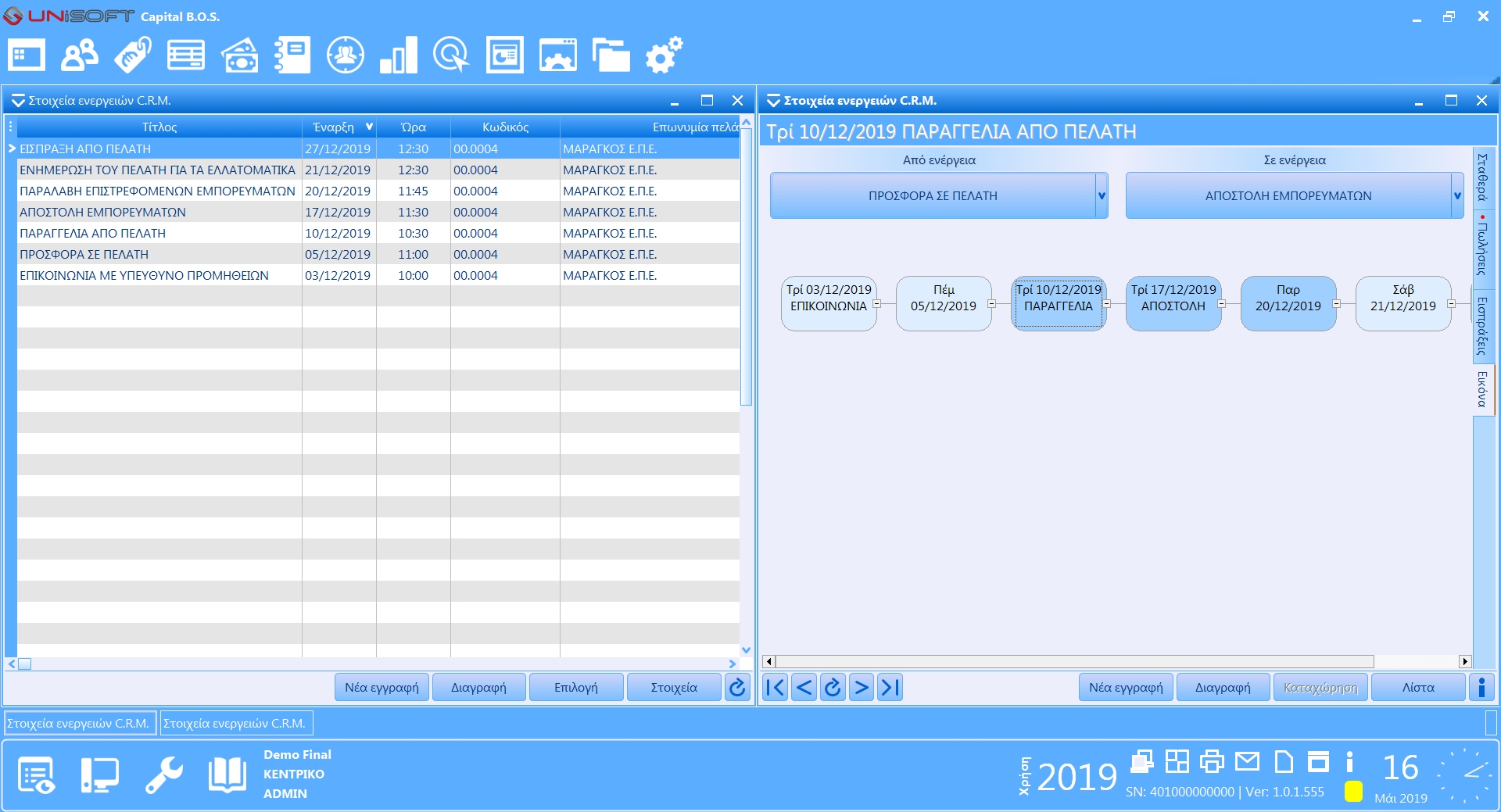Image resolution: width=1501 pixels, height=812 pixels.
Task: Select second Στοιχεία ενεργειών C.R.M. taskbar tab
Action: 235,723
